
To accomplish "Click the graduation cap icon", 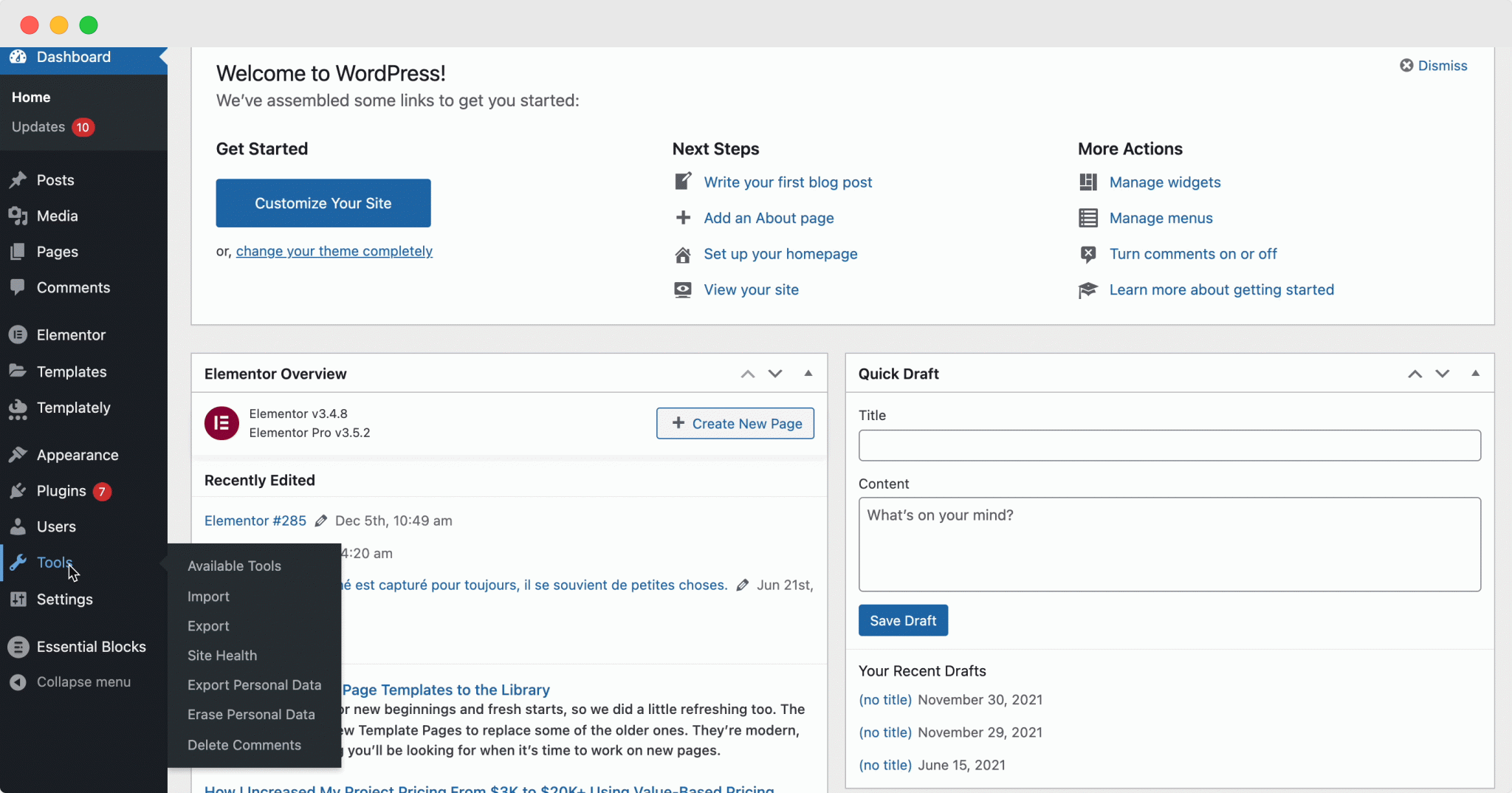I will click(x=1088, y=290).
